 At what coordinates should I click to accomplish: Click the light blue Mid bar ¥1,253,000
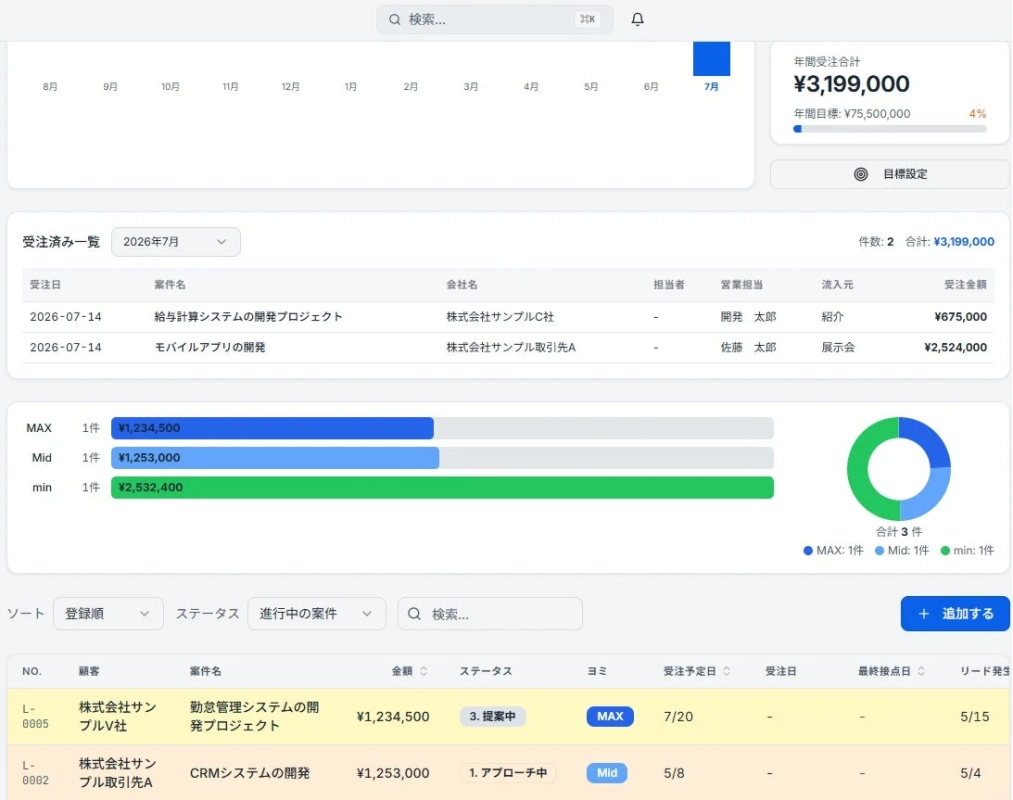click(x=275, y=458)
